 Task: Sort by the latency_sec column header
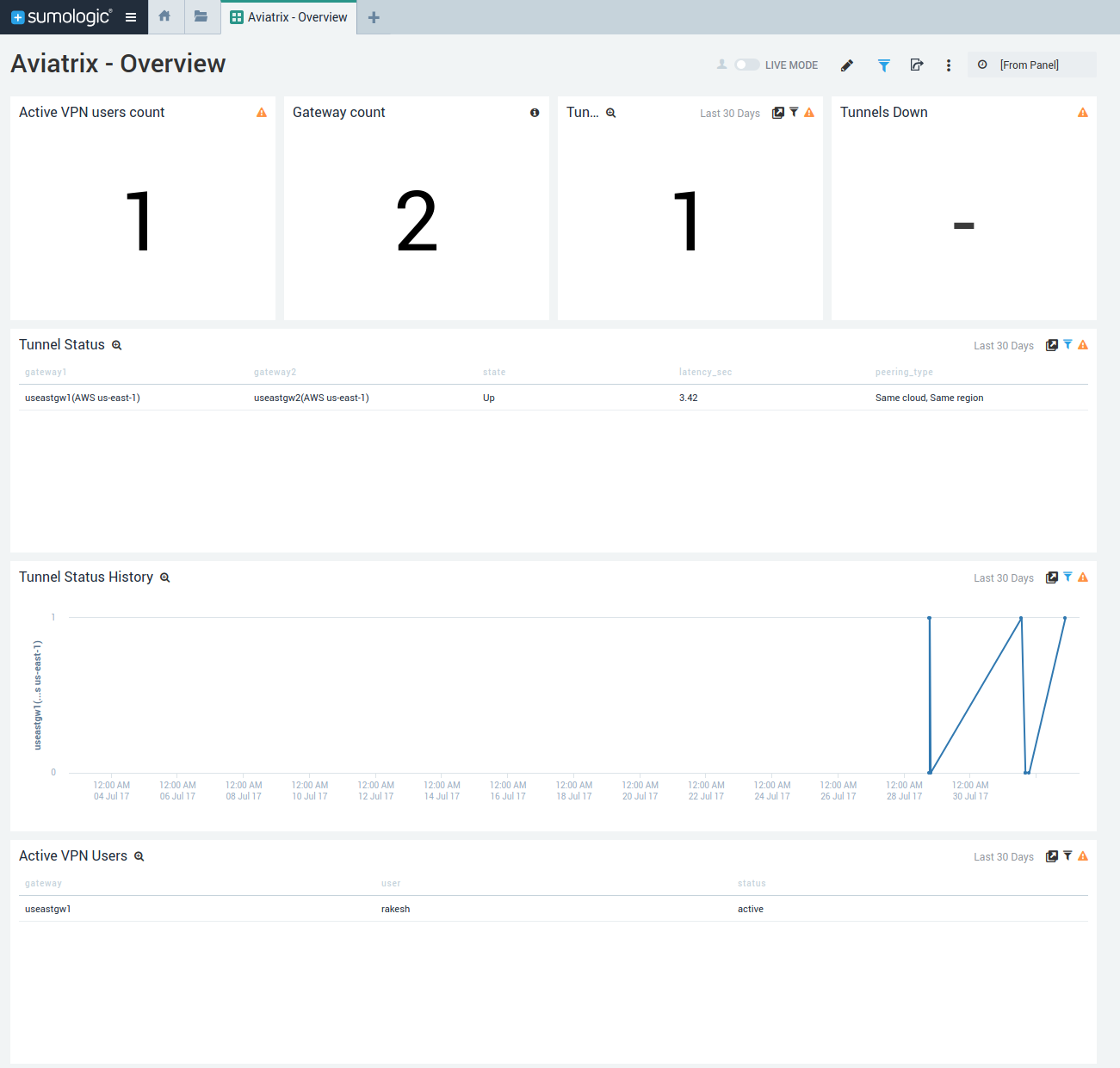(705, 372)
